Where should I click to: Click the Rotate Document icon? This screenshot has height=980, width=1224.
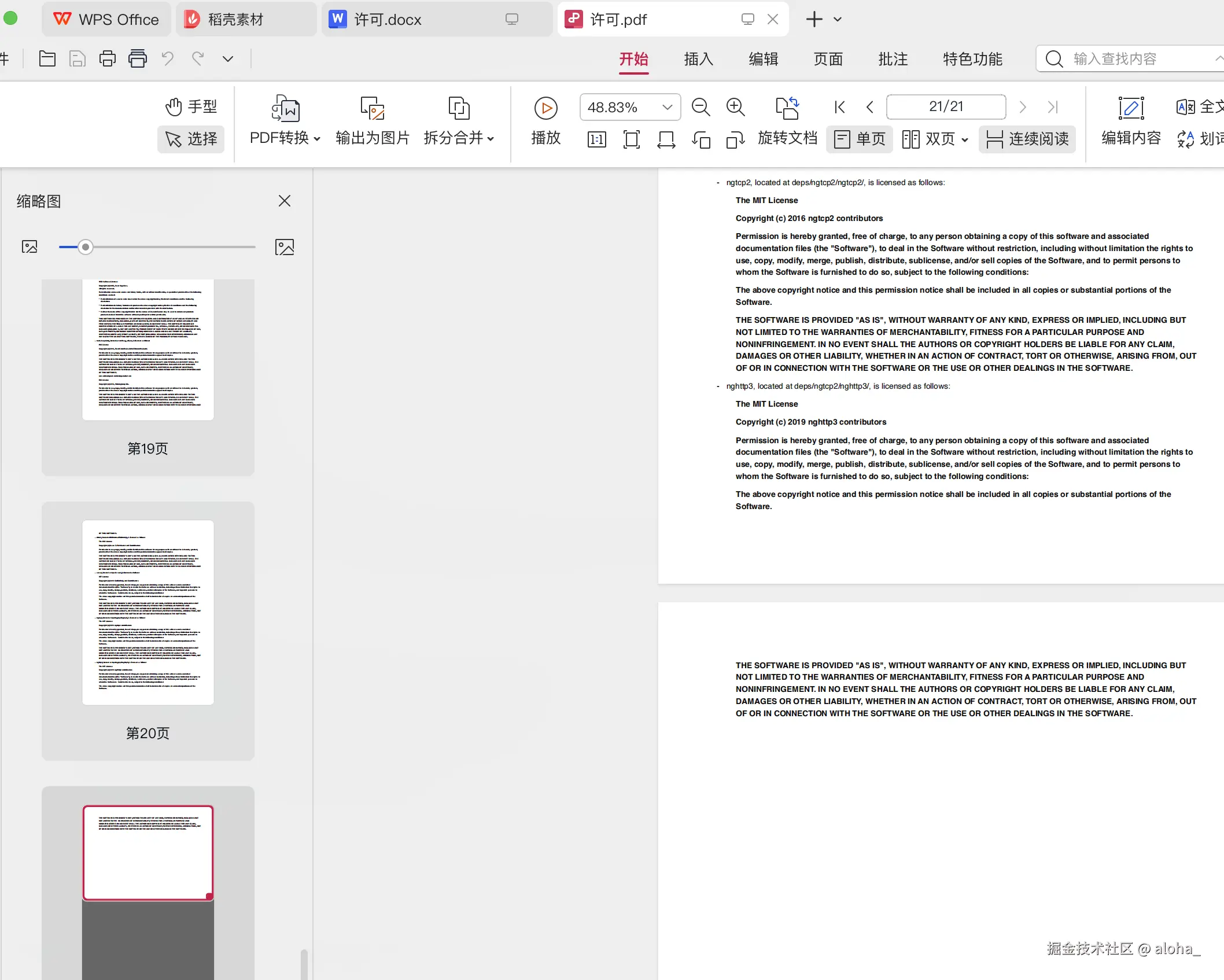[x=787, y=108]
